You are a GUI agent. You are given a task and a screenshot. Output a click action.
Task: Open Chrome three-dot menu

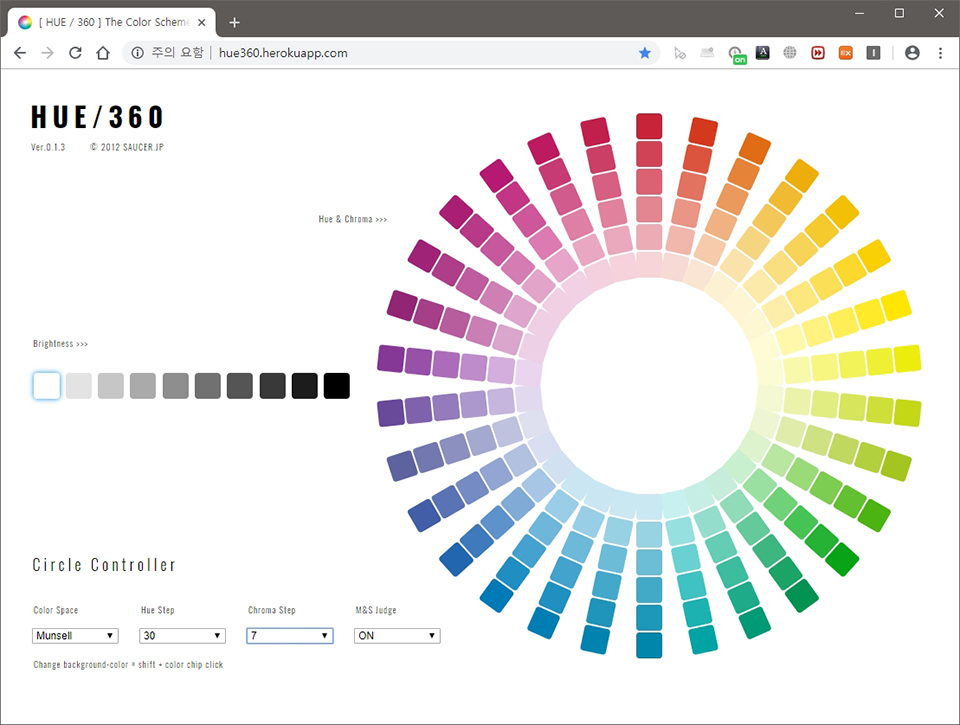(x=940, y=53)
